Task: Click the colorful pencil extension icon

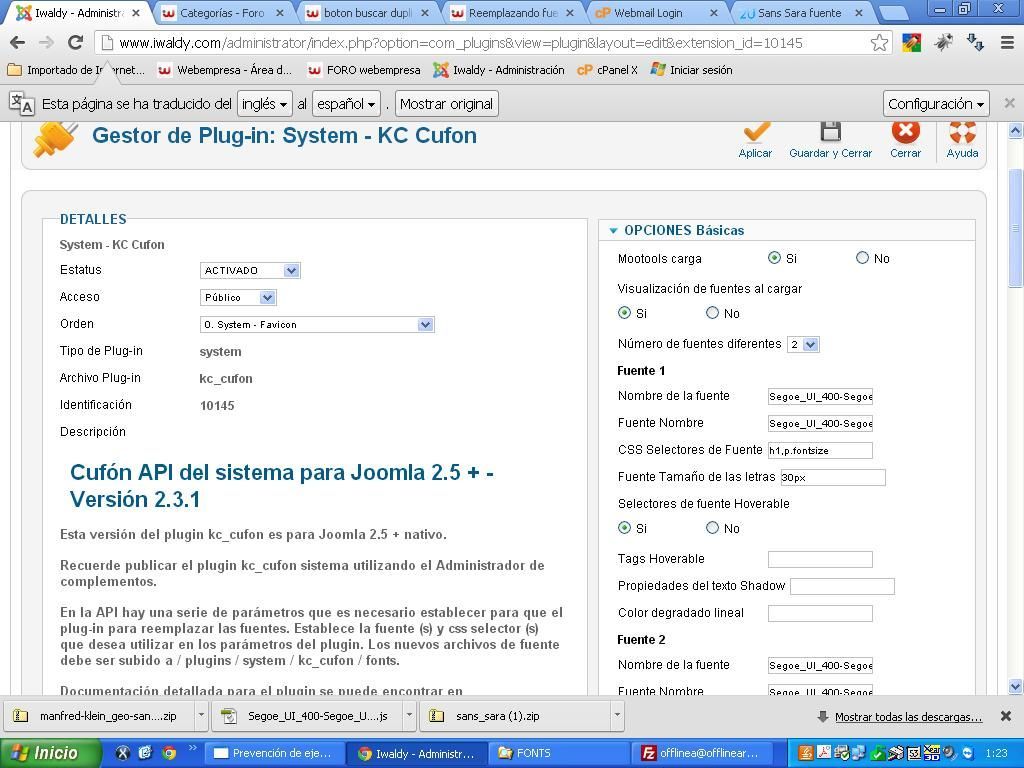Action: coord(911,43)
